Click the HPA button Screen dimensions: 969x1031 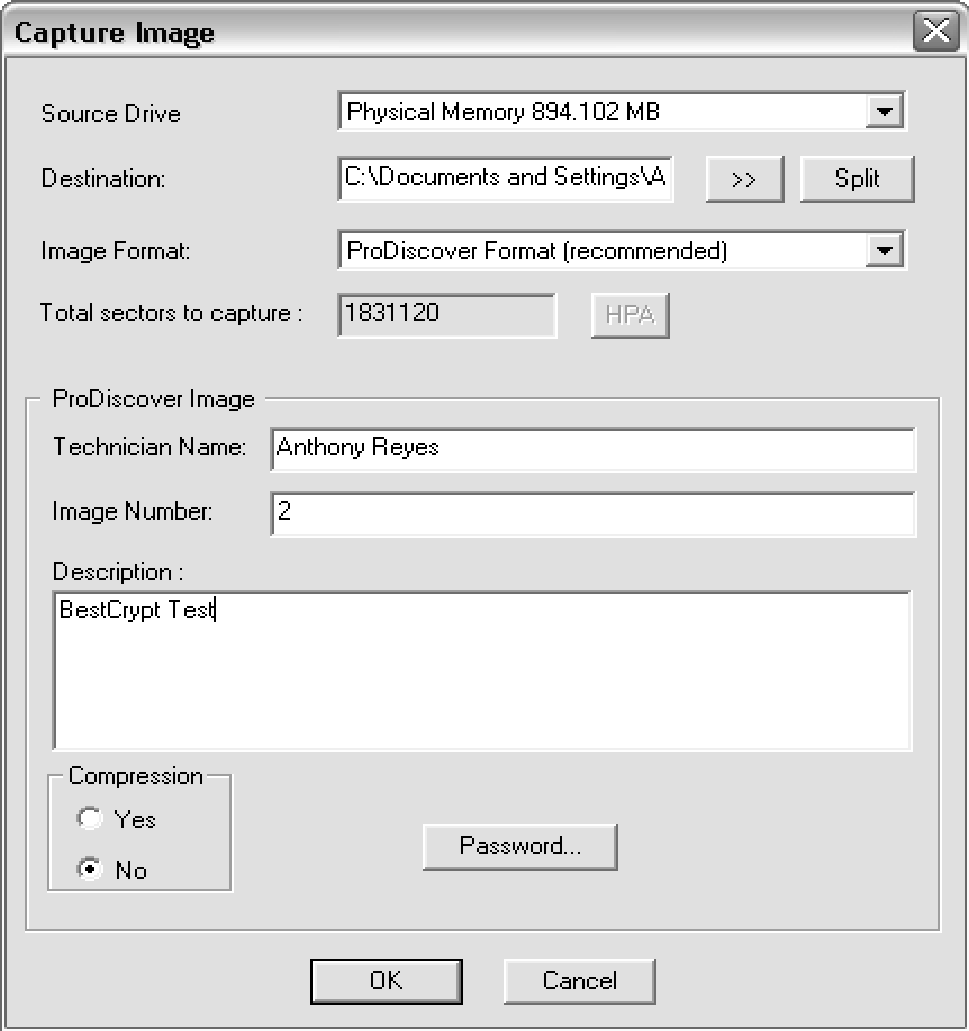pyautogui.click(x=630, y=316)
